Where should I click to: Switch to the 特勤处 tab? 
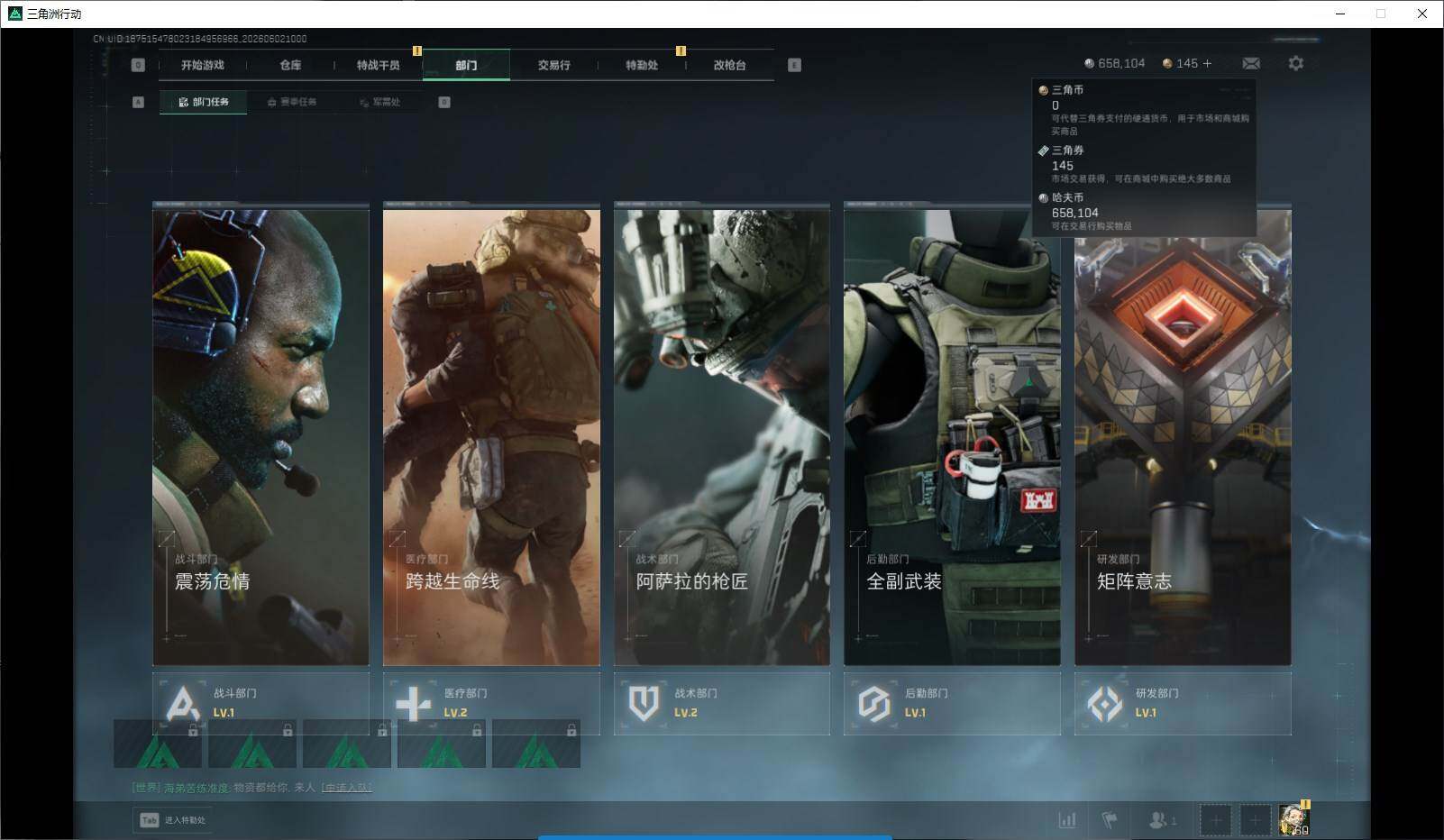(642, 65)
